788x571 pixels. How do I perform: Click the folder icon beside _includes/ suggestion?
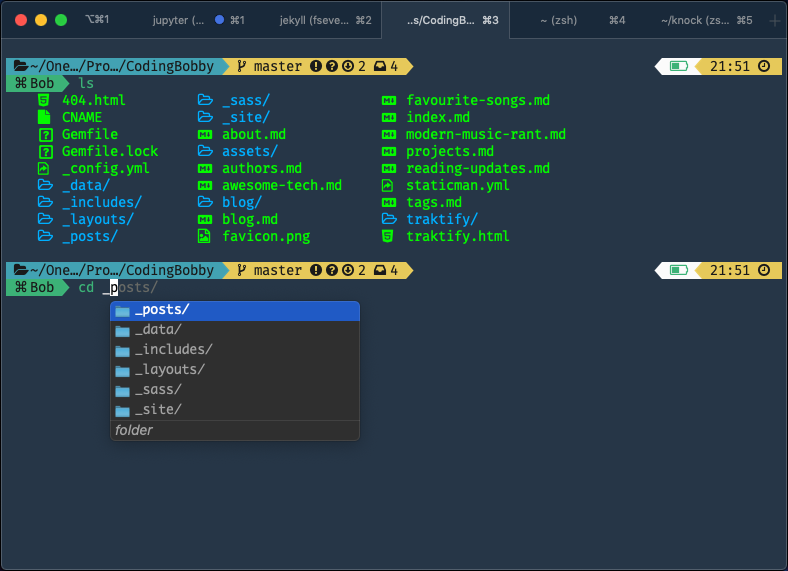(122, 351)
